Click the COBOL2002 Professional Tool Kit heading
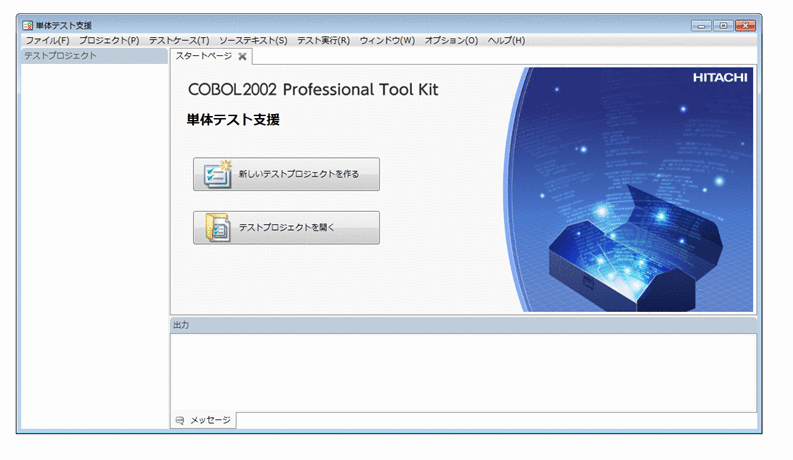Screen dimensions: 793x460 click(x=313, y=89)
